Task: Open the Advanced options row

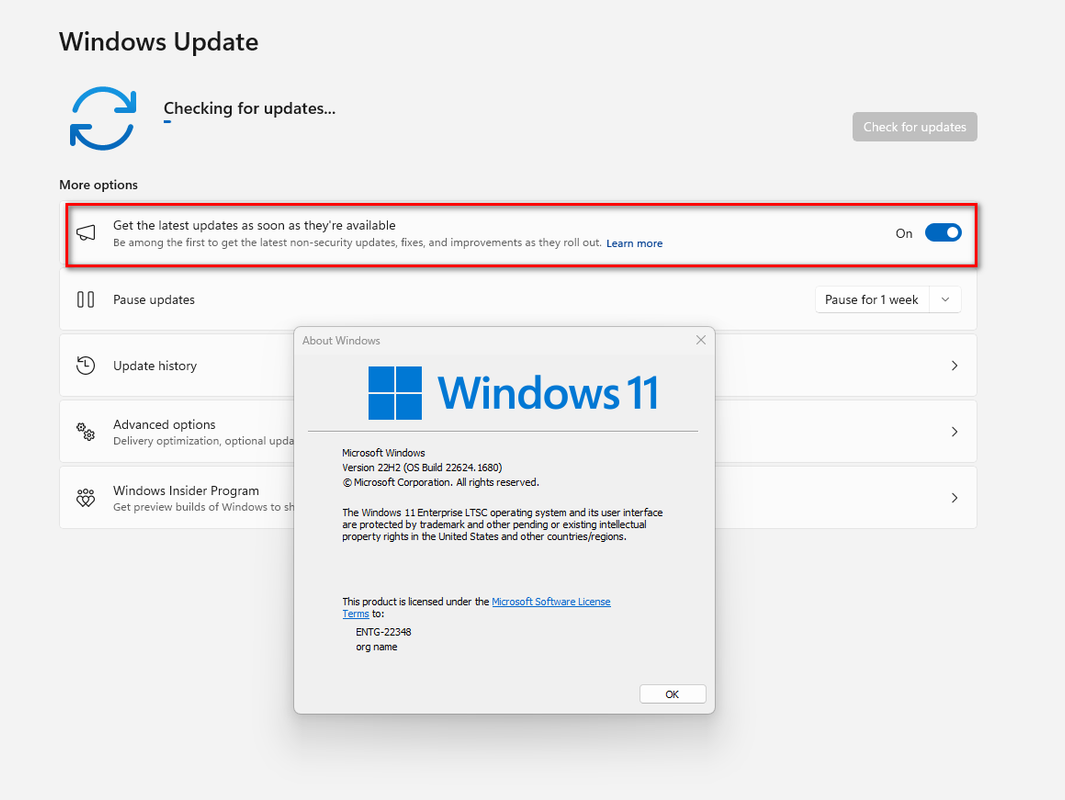Action: coord(518,432)
